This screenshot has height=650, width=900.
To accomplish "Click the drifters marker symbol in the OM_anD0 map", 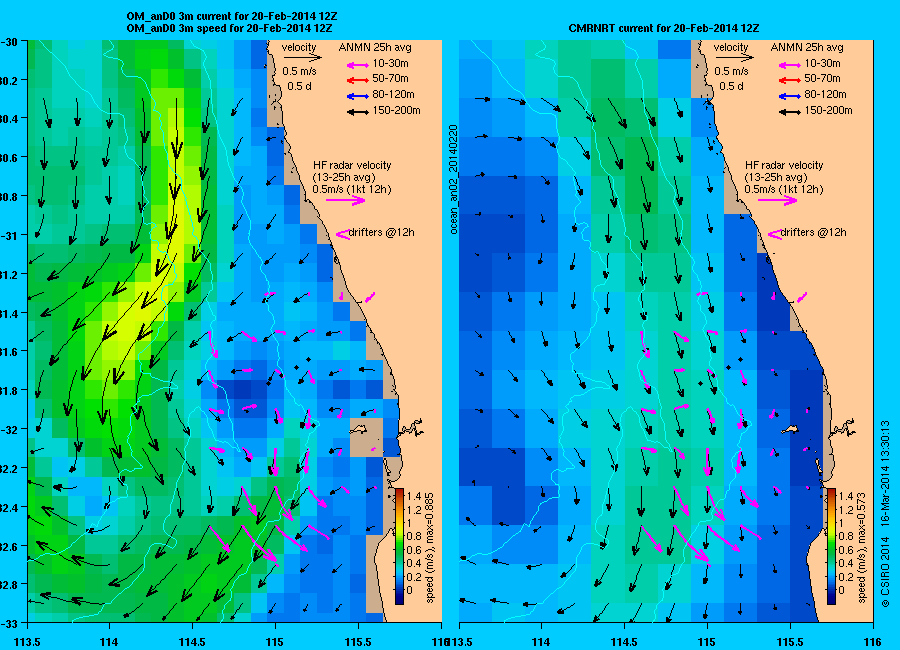I will tap(342, 234).
